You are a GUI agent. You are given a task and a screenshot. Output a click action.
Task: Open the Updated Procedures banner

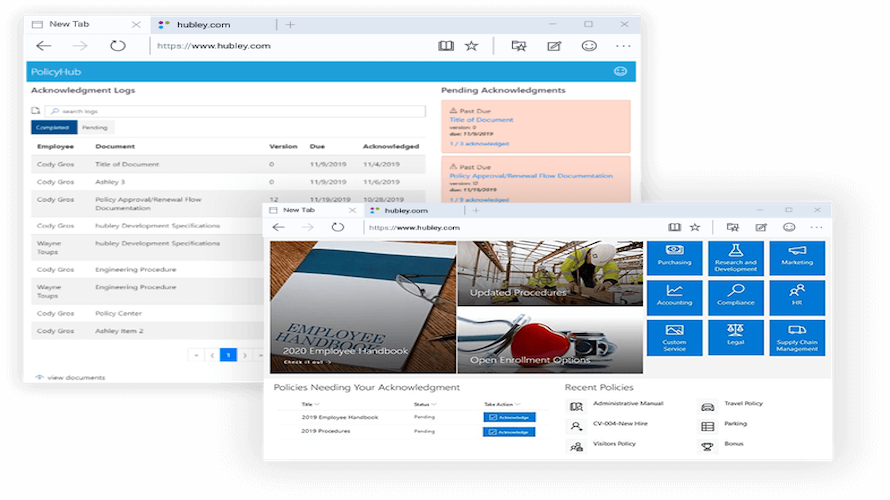tap(550, 273)
